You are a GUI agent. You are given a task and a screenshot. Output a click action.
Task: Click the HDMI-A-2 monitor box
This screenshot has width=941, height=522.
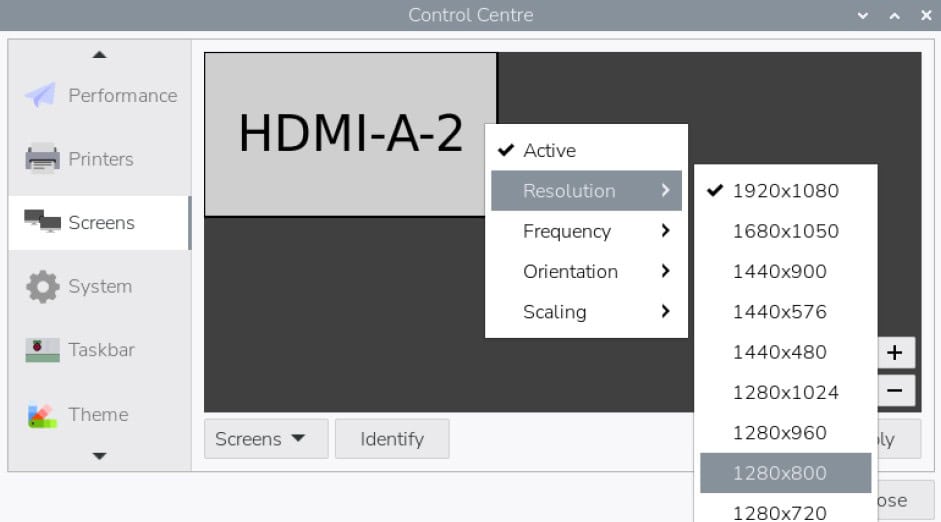(x=350, y=134)
